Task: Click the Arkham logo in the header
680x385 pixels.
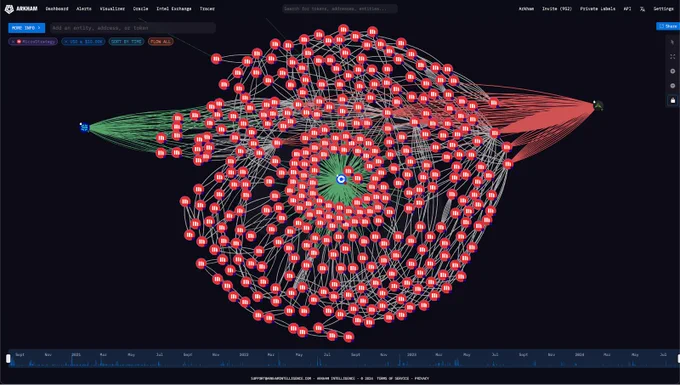Action: click(x=21, y=9)
